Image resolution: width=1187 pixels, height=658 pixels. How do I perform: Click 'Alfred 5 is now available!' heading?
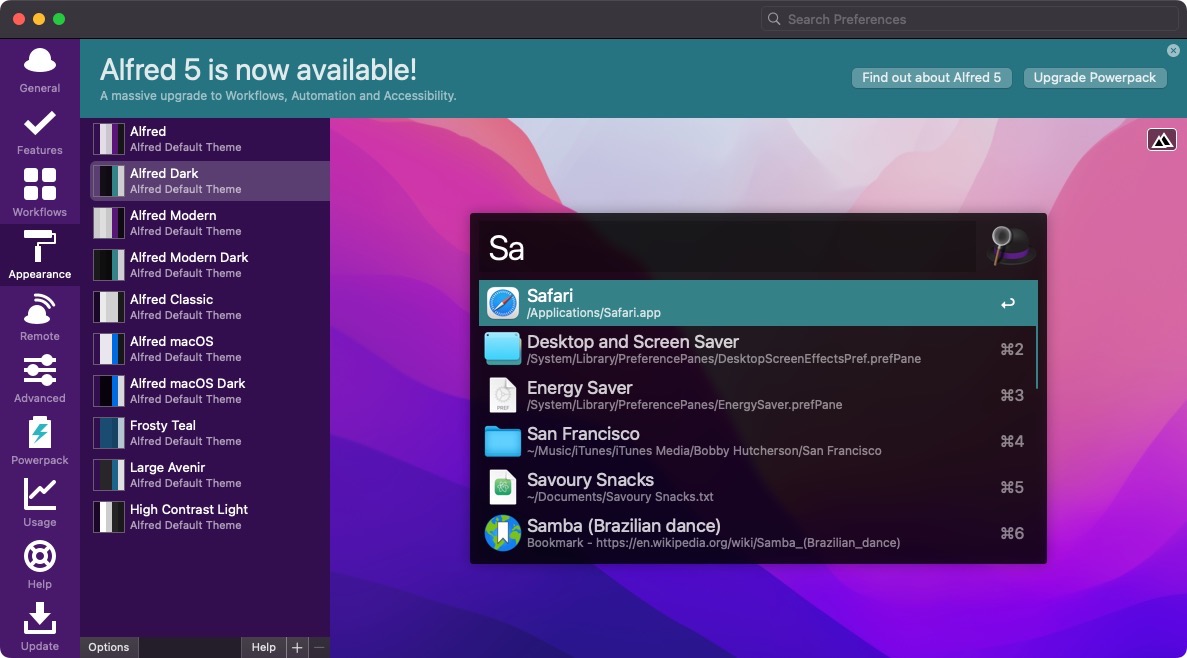coord(258,70)
